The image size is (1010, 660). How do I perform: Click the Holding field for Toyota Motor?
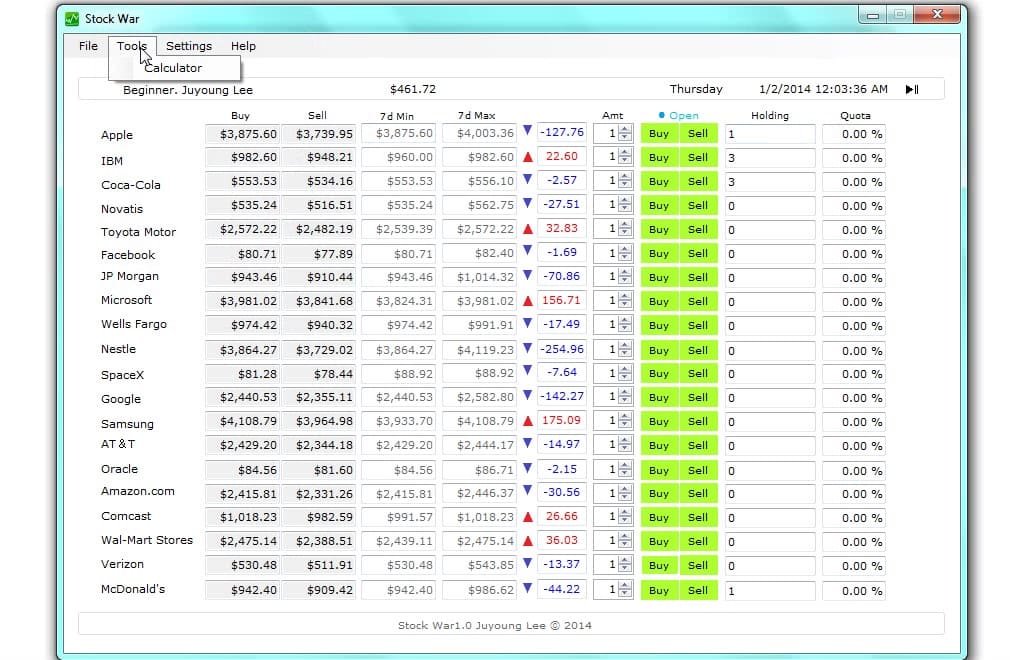pyautogui.click(x=769, y=230)
